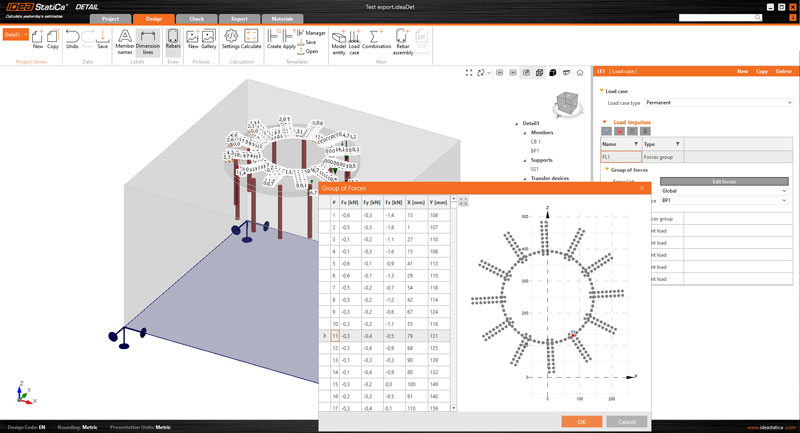The height and width of the screenshot is (433, 800).
Task: Open the Load case type dropdown
Action: pyautogui.click(x=718, y=102)
